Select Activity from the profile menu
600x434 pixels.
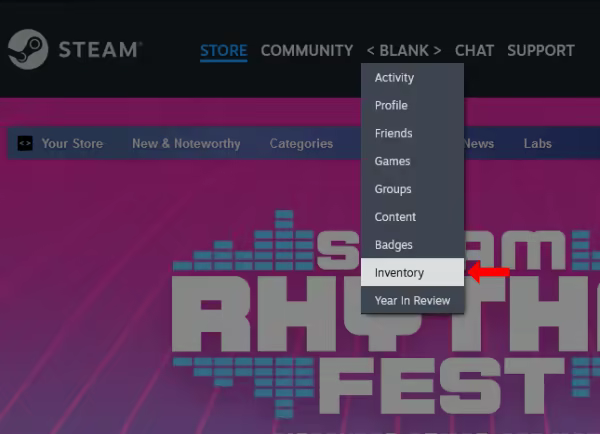pos(394,78)
